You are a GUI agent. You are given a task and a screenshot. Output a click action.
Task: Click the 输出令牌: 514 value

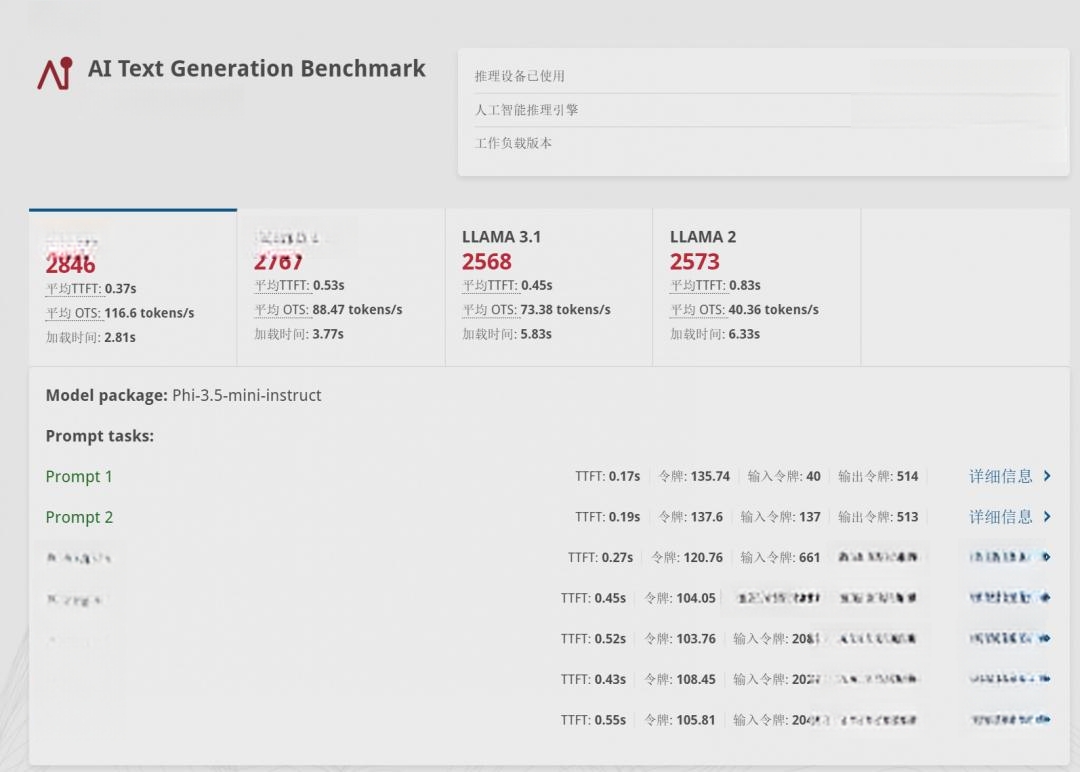(x=878, y=477)
